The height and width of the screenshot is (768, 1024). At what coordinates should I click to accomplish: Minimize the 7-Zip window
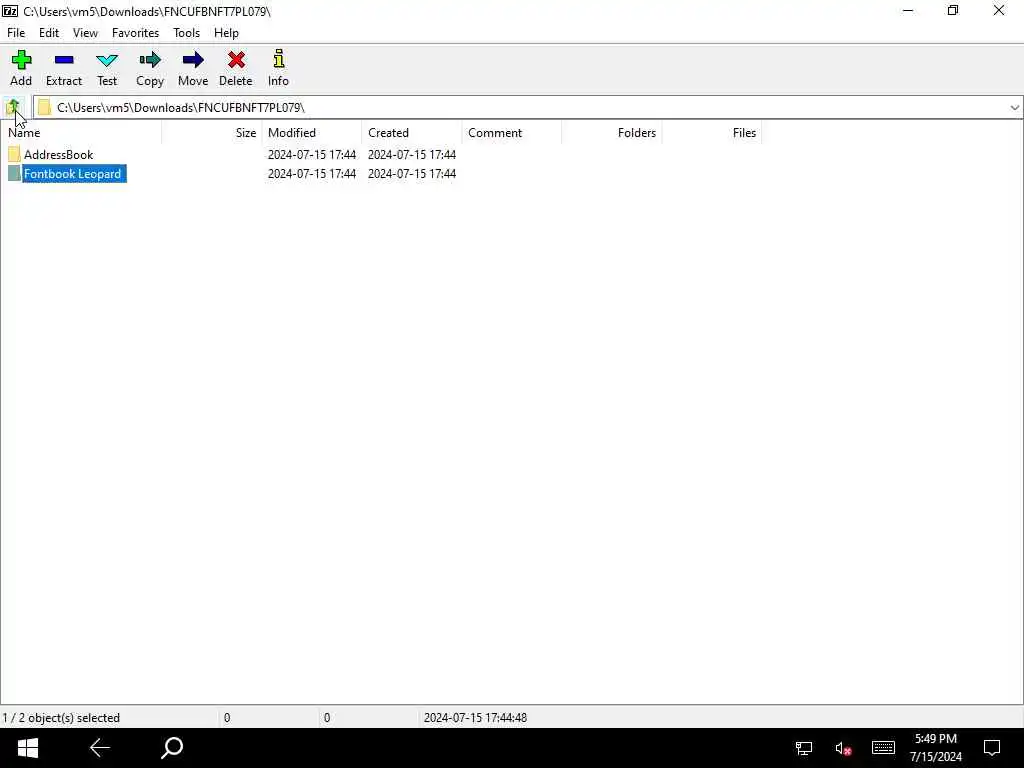coord(908,10)
